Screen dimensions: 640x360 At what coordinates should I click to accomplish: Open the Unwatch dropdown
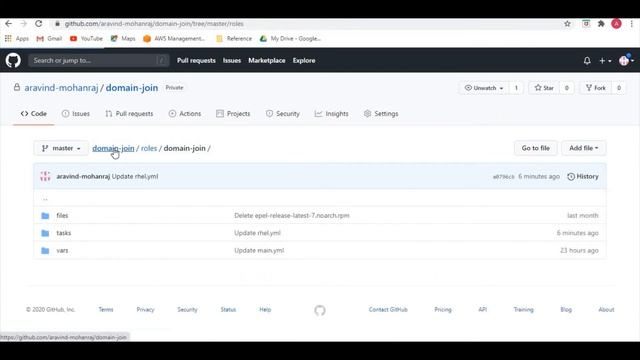484,88
